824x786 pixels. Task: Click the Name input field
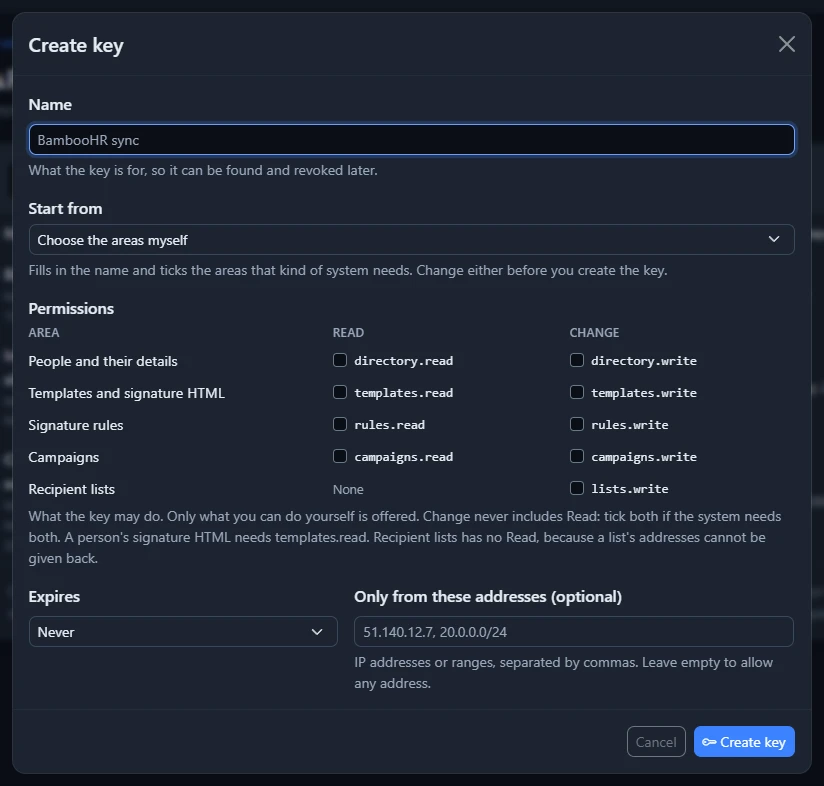pyautogui.click(x=411, y=140)
